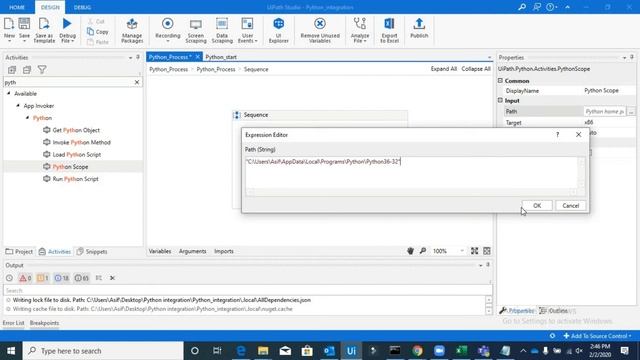
Task: Toggle designer overview icon
Action: click(x=487, y=251)
